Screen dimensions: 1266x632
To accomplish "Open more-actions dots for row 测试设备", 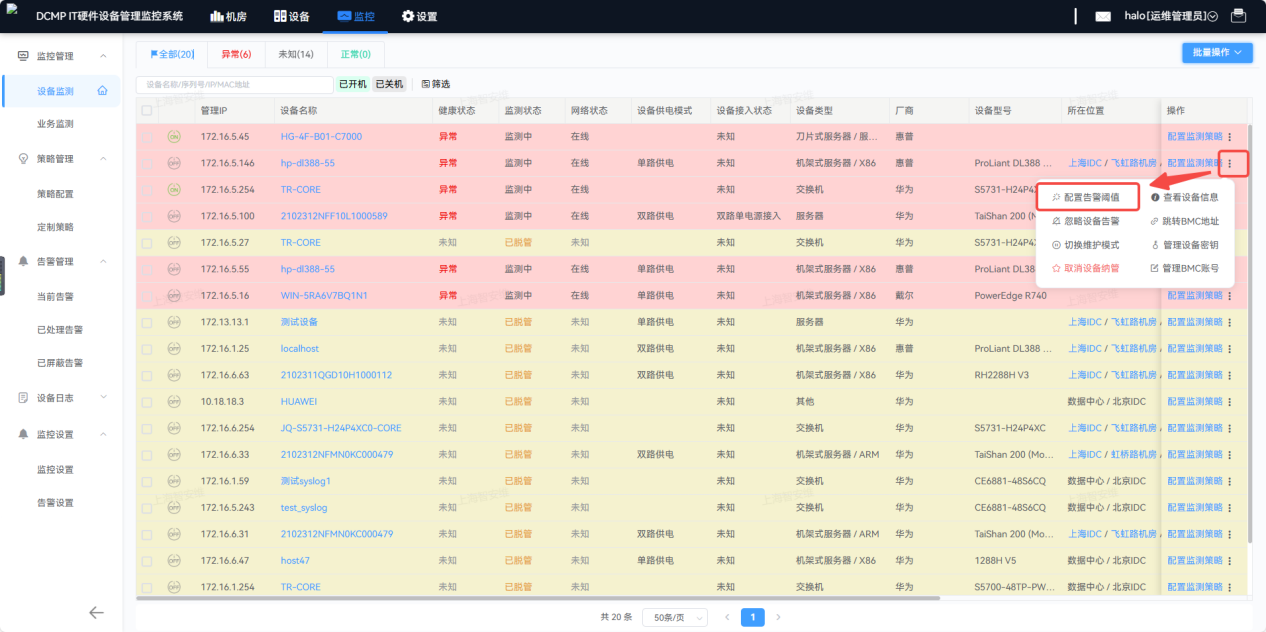I will coord(1230,322).
